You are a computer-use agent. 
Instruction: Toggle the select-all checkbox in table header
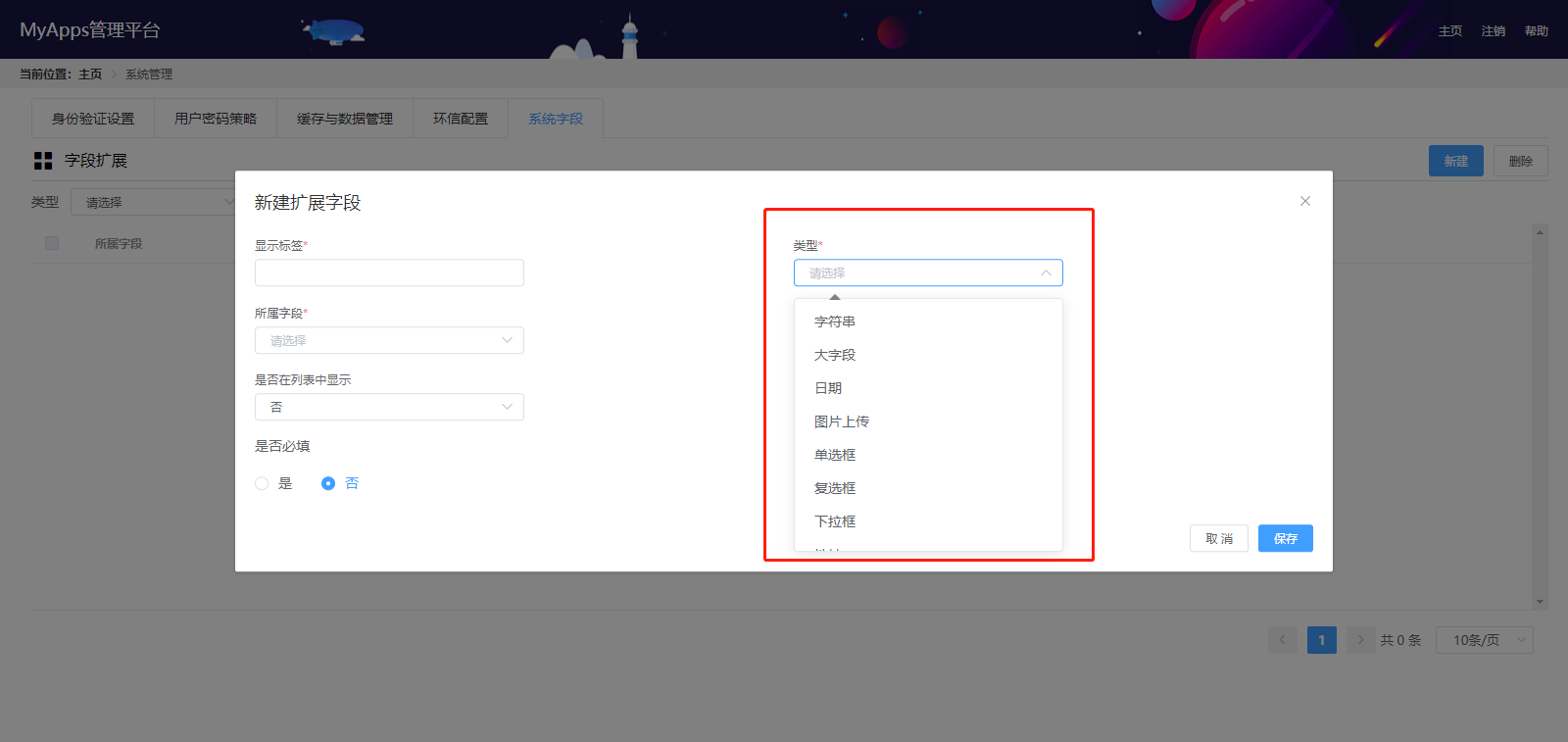pos(52,243)
